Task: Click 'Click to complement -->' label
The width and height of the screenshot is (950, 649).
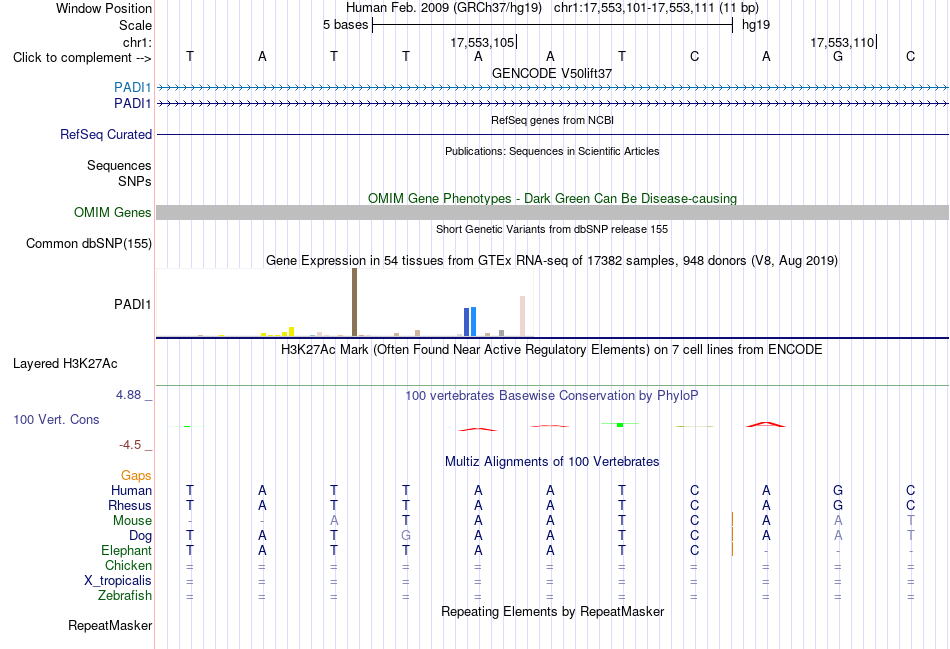Action: click(x=82, y=58)
